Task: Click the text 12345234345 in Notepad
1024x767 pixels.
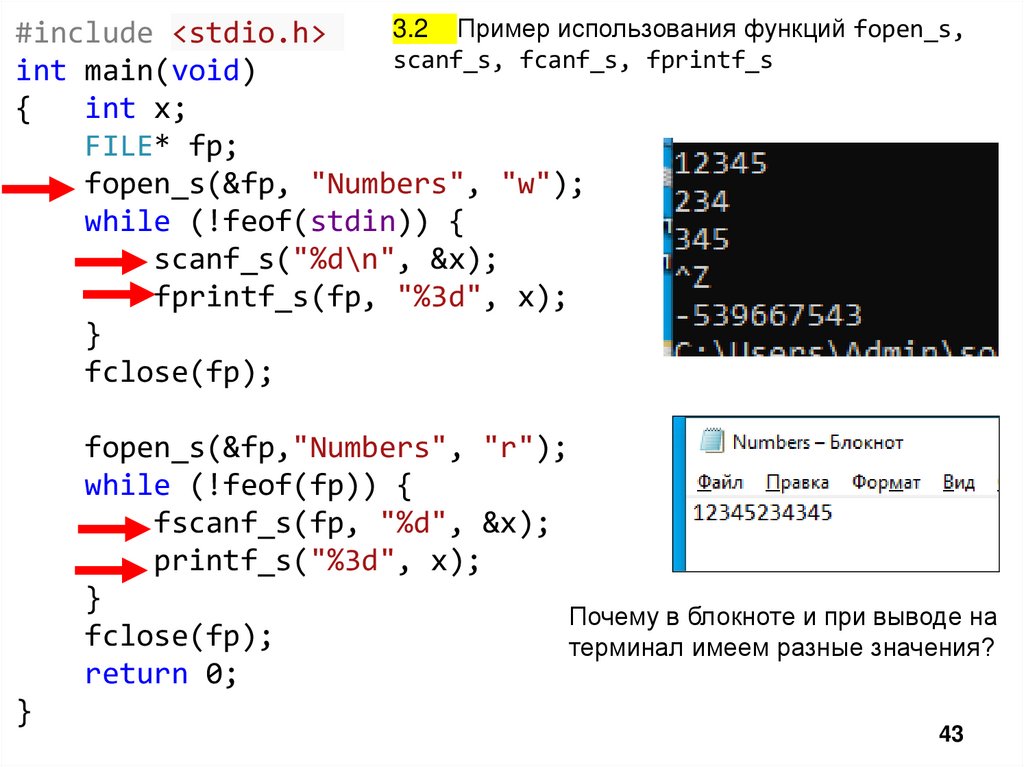Action: tap(762, 512)
